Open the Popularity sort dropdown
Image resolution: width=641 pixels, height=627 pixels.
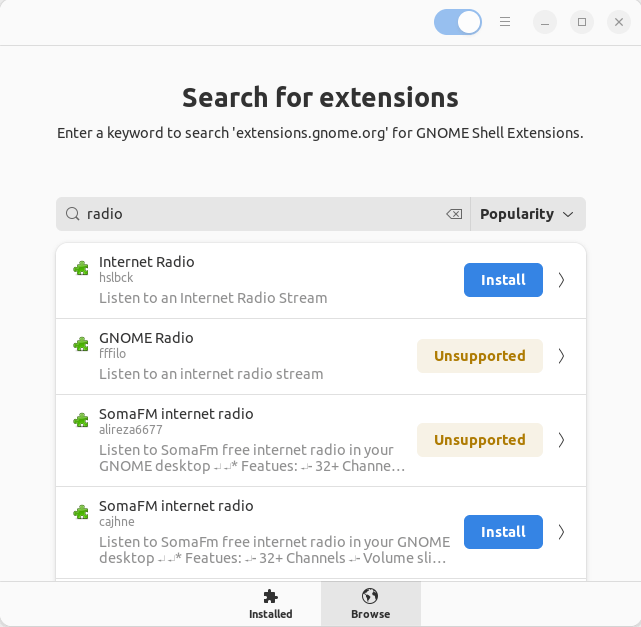pyautogui.click(x=528, y=214)
